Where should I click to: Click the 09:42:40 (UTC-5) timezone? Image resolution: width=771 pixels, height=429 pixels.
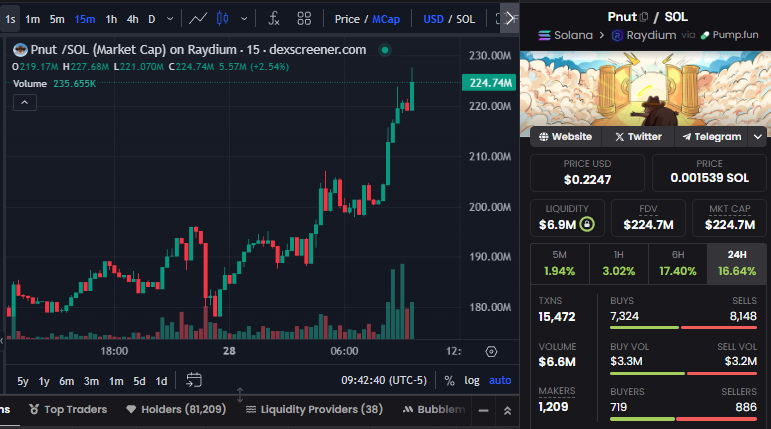[x=384, y=380]
